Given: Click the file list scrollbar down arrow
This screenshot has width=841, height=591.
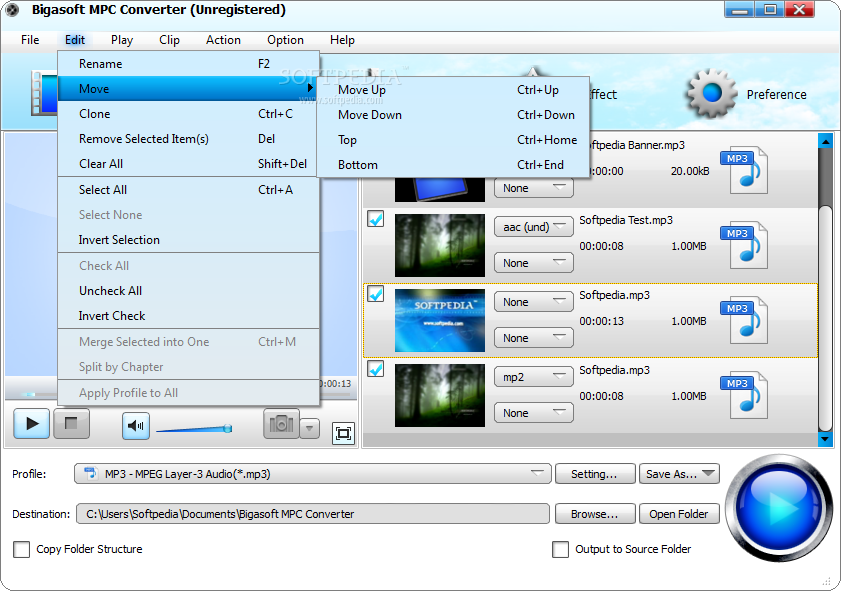Looking at the screenshot, I should coord(825,439).
